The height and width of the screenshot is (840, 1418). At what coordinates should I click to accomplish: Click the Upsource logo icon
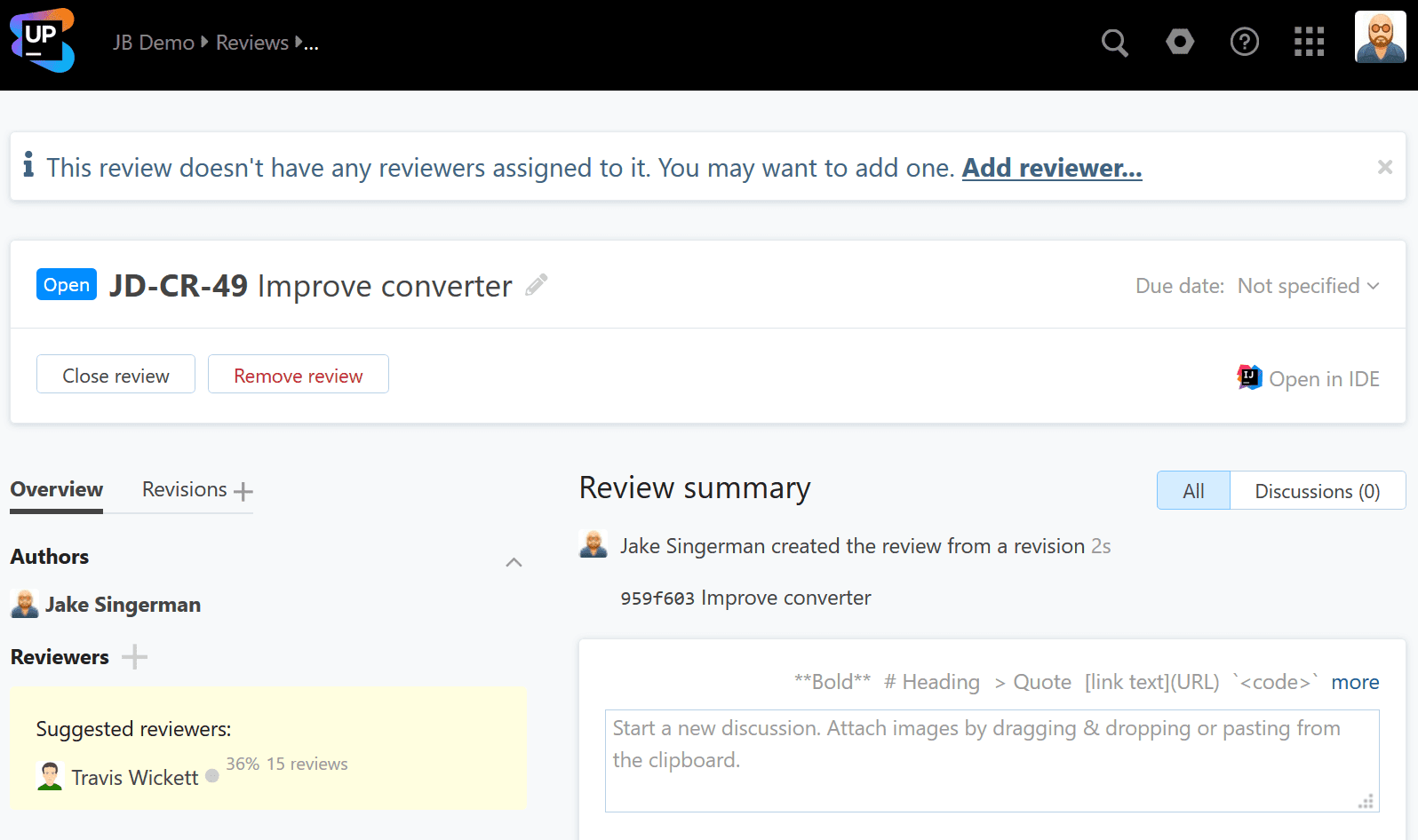coord(42,40)
